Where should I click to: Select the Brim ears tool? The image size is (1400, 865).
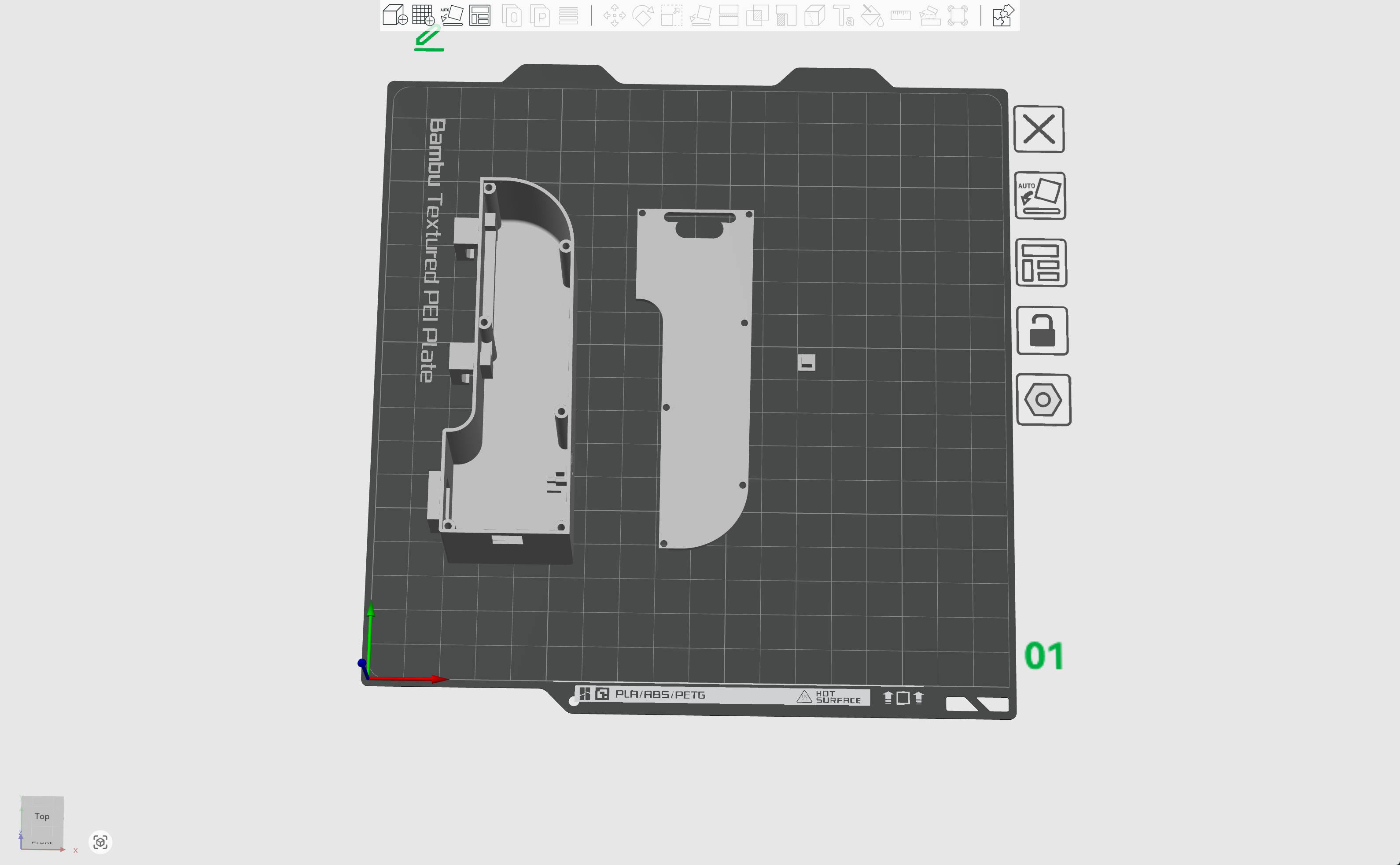tap(958, 15)
